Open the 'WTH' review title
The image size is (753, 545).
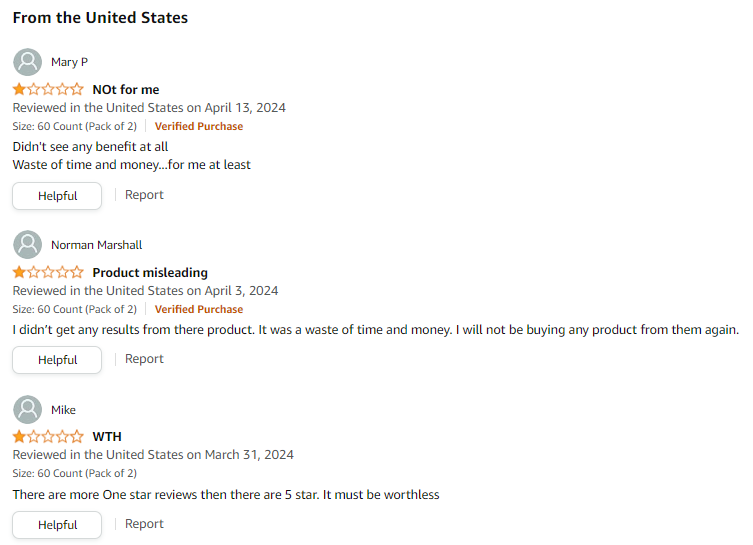[107, 437]
